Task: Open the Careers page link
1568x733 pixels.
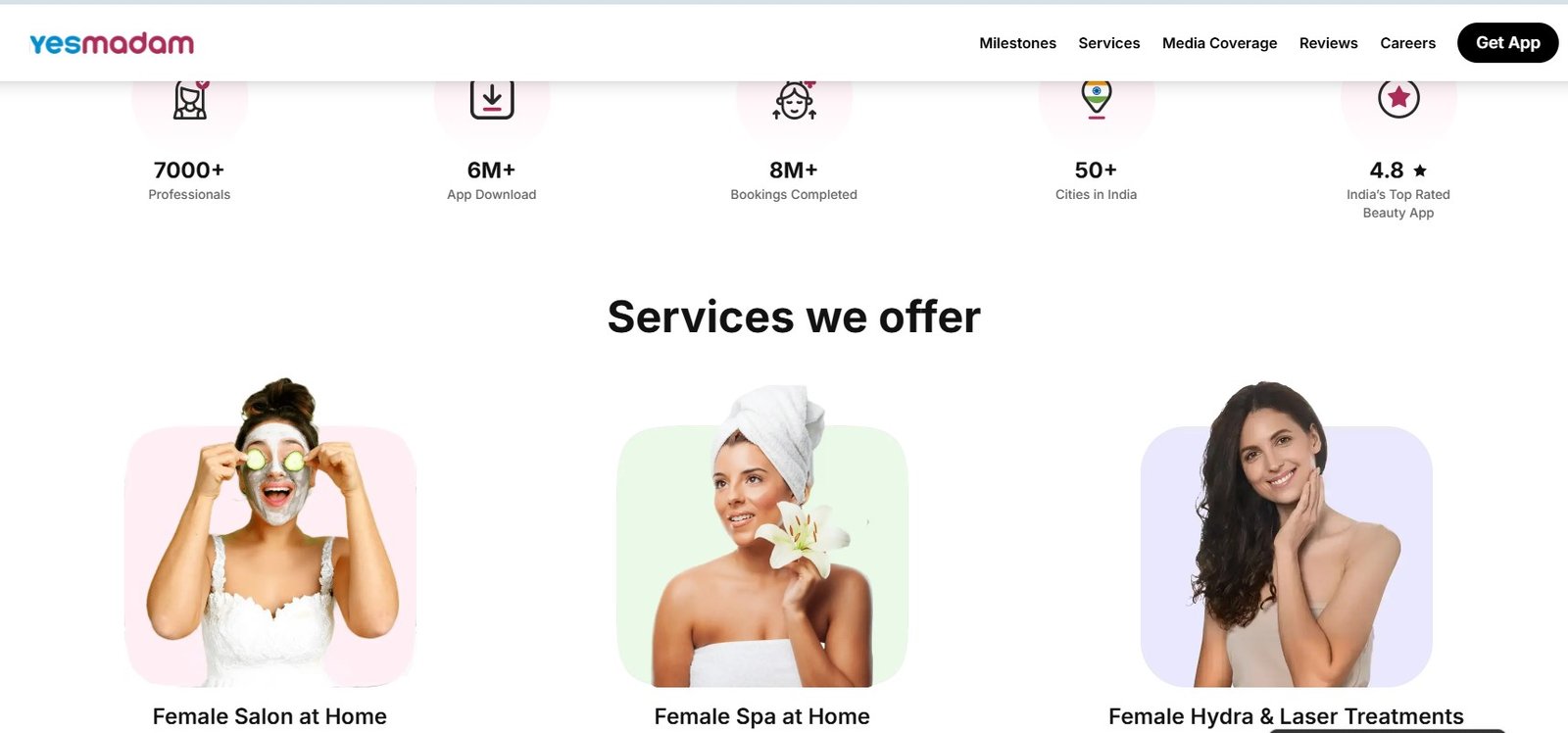Action: 1407,43
